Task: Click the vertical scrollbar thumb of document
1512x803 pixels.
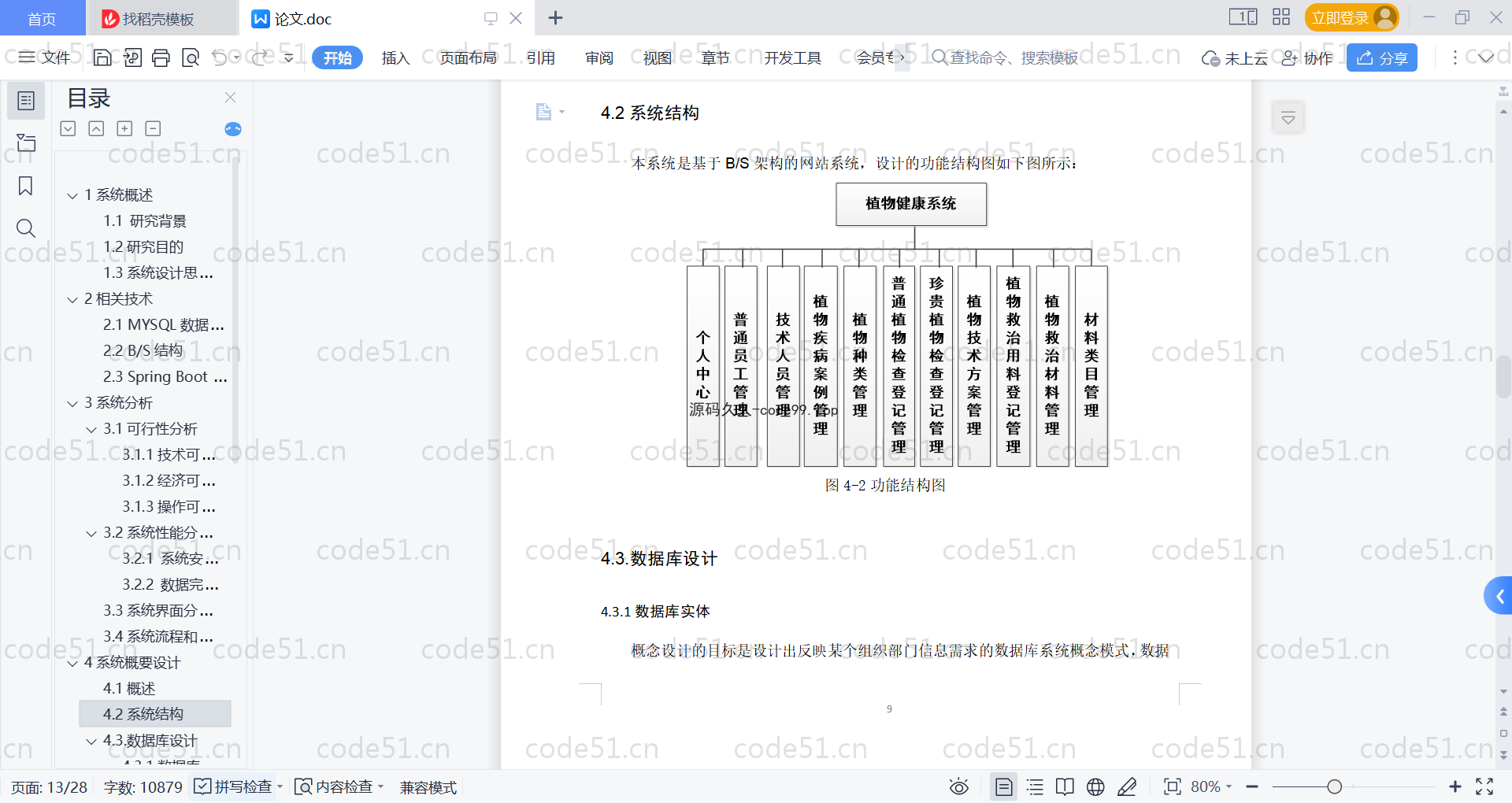Action: coord(1503,376)
